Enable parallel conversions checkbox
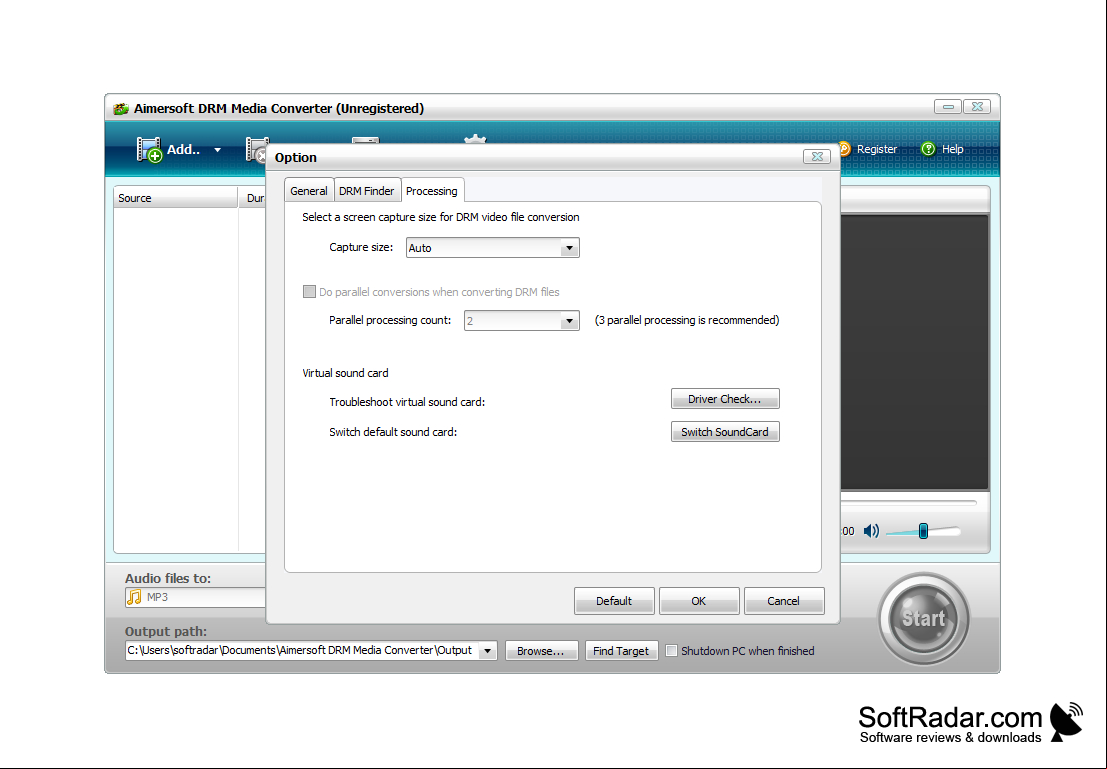This screenshot has height=769, width=1107. pos(309,292)
